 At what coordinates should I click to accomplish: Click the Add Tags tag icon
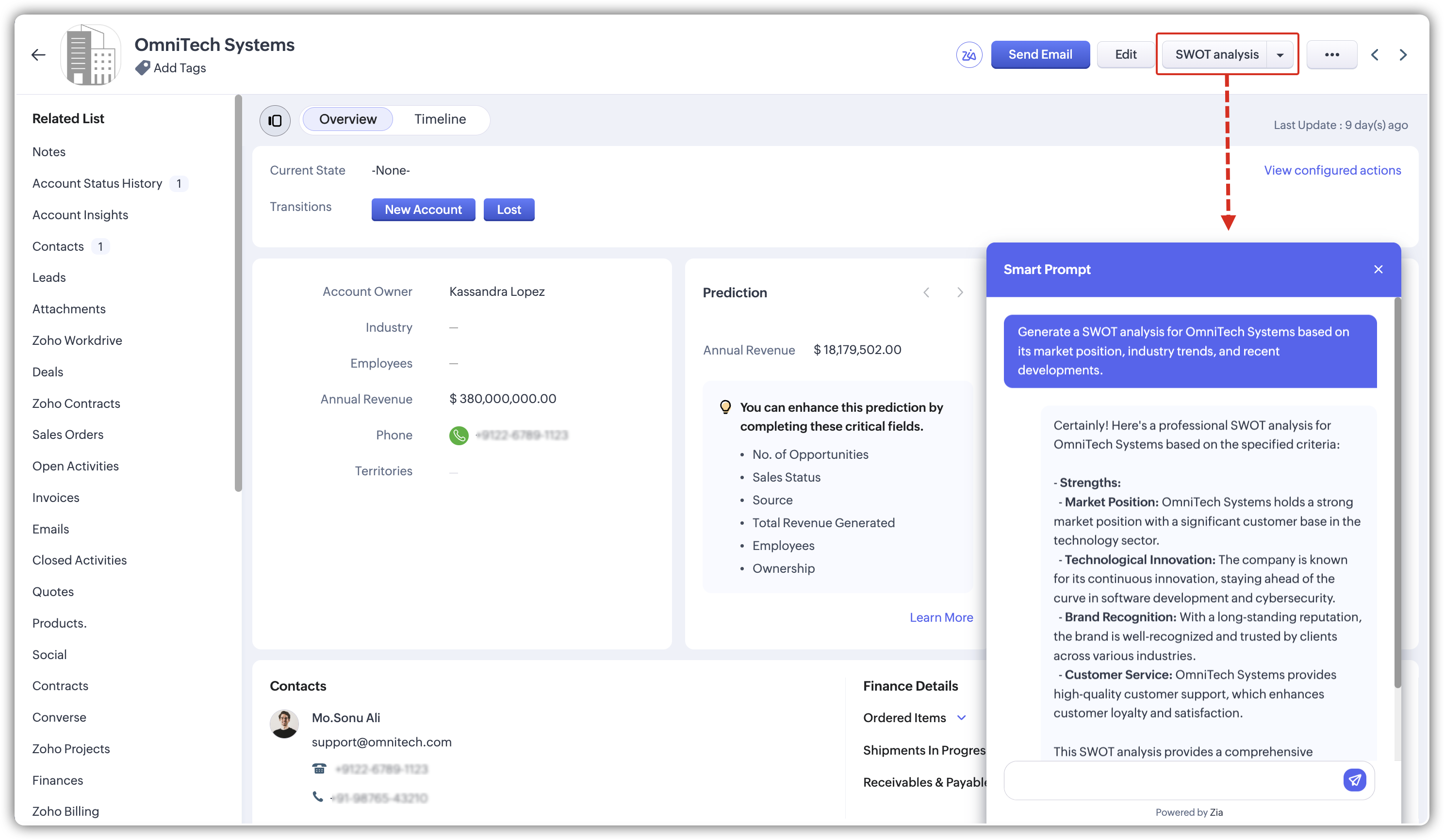point(143,68)
